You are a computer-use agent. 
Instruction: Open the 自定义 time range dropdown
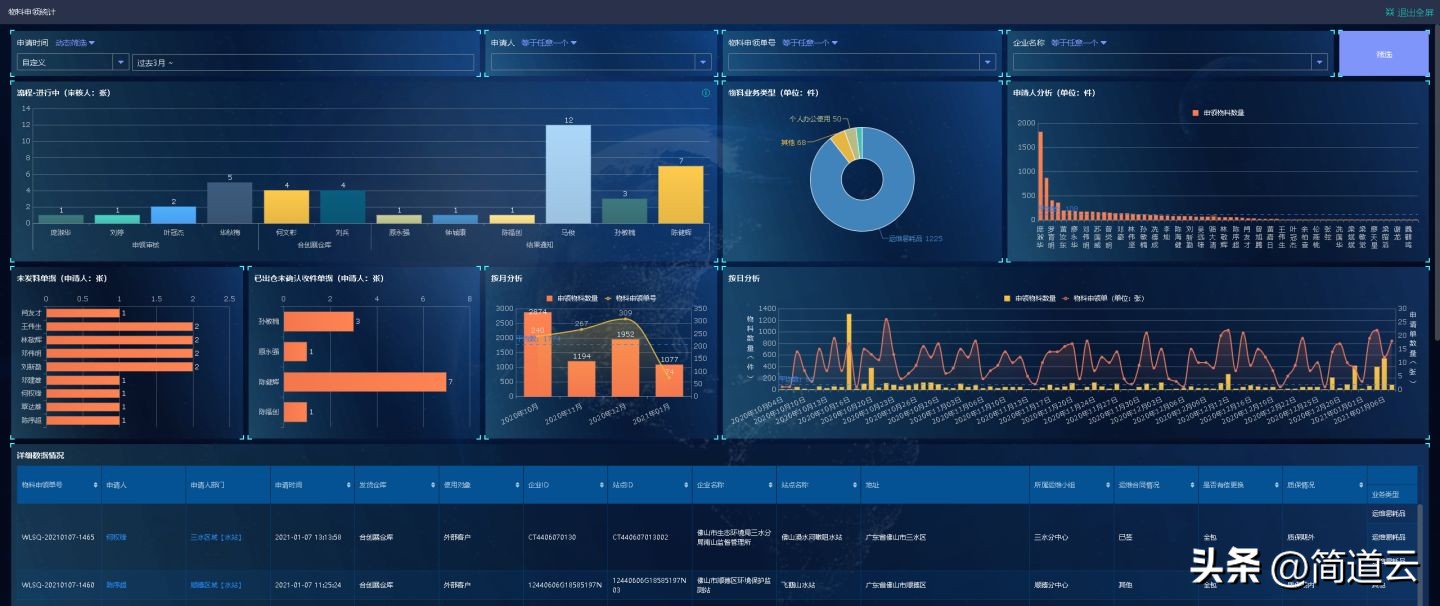(x=72, y=62)
